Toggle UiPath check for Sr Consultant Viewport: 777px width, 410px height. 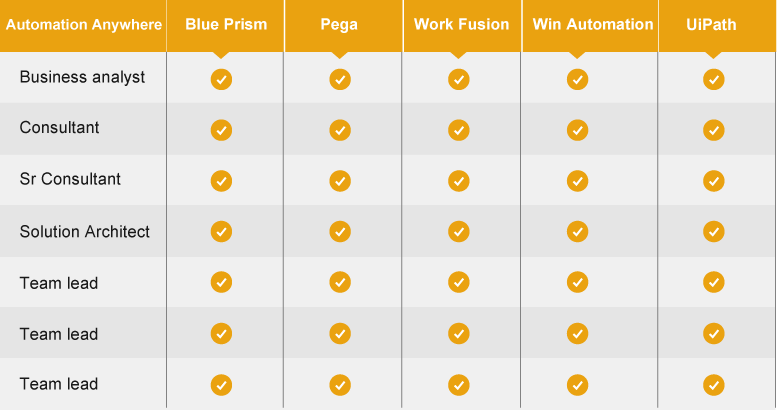[x=714, y=180]
